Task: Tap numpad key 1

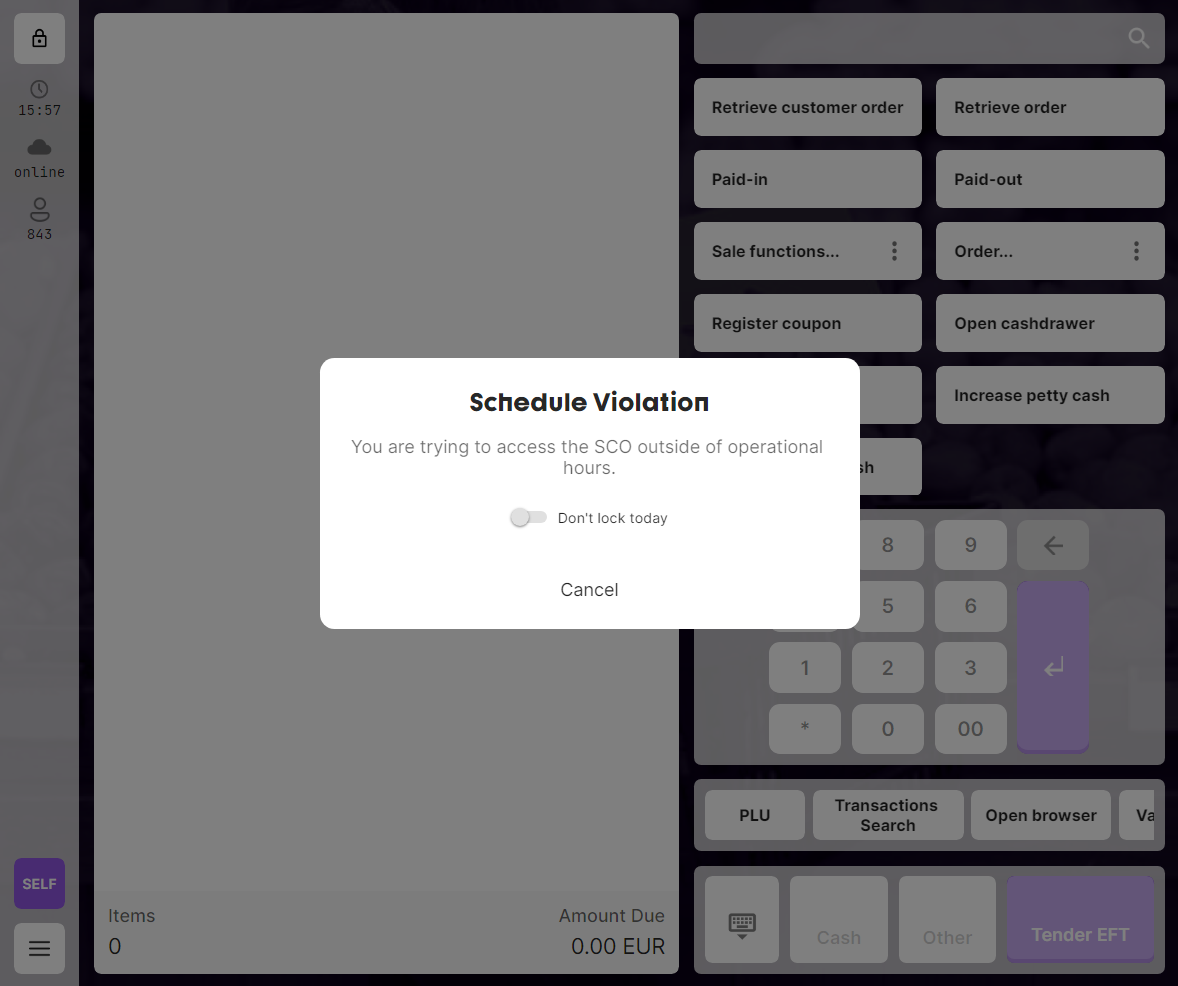Action: 805,667
